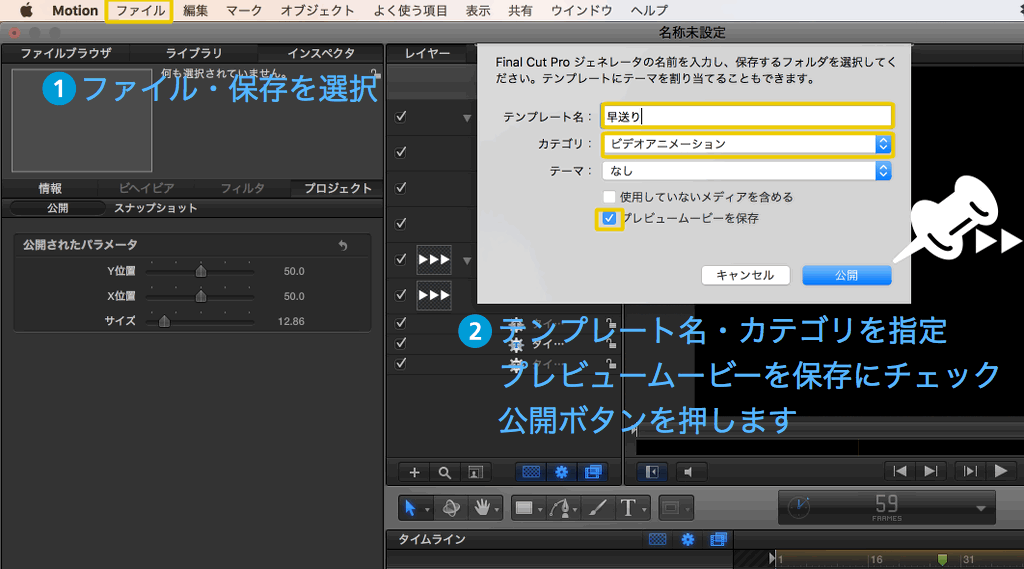Select the rectangle mask tool
The height and width of the screenshot is (569, 1024).
coord(671,508)
